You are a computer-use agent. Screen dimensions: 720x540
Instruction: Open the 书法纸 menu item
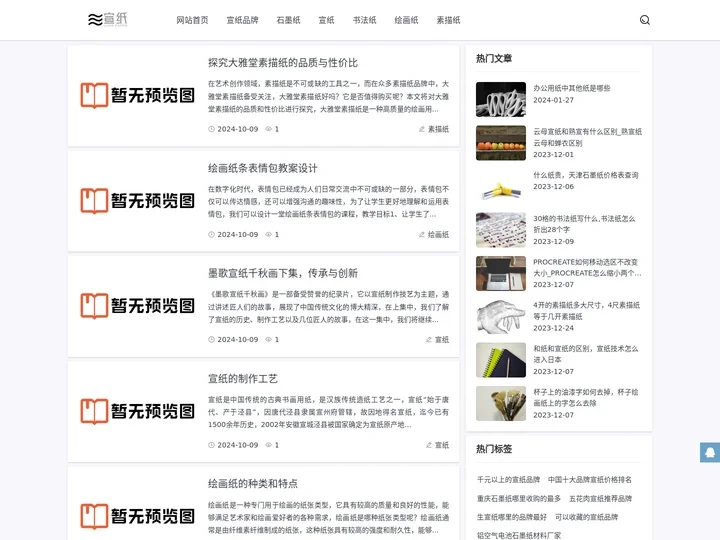pos(365,20)
